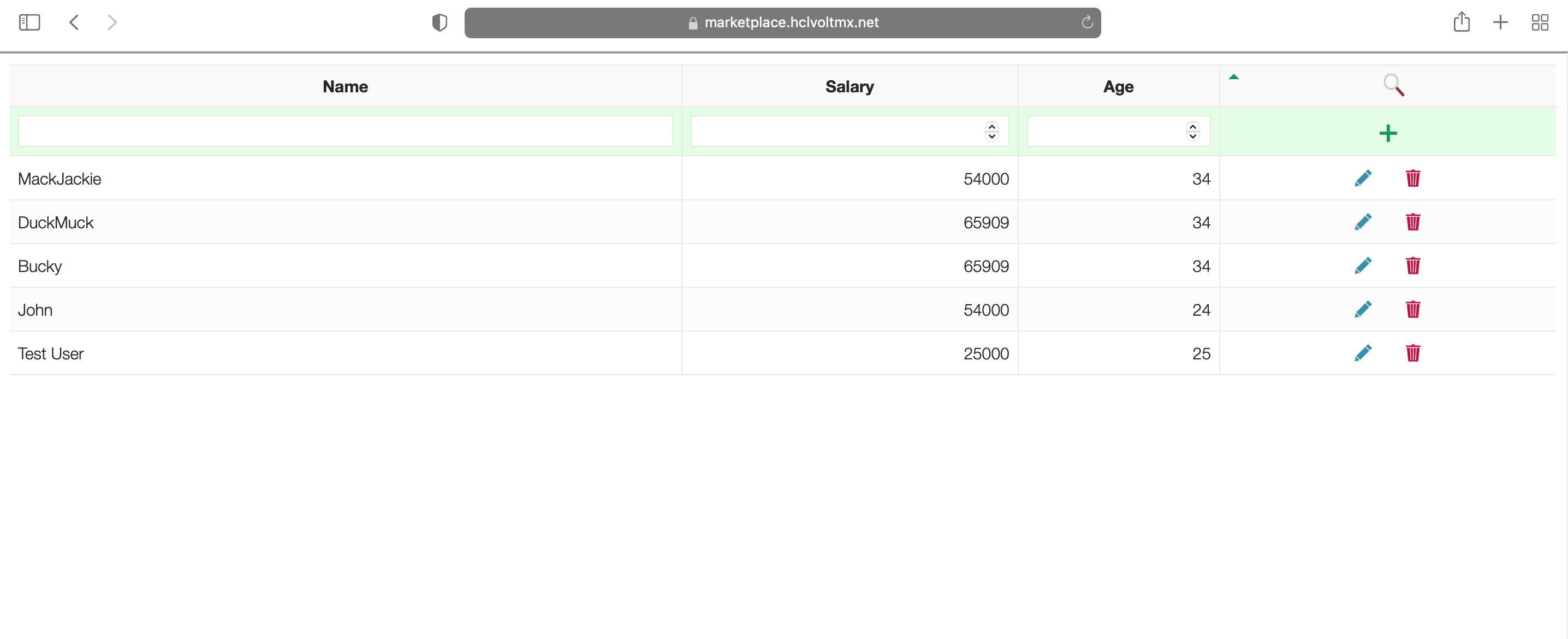Focus the new Salary input field
Image resolution: width=1568 pixels, height=639 pixels.
[849, 131]
